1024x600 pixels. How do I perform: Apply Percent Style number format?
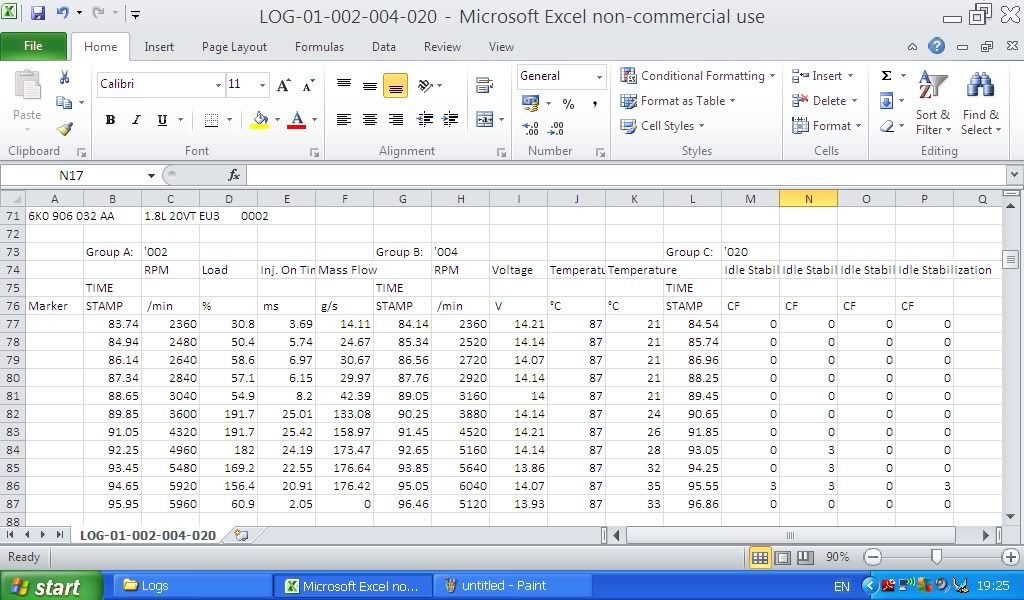pos(568,103)
